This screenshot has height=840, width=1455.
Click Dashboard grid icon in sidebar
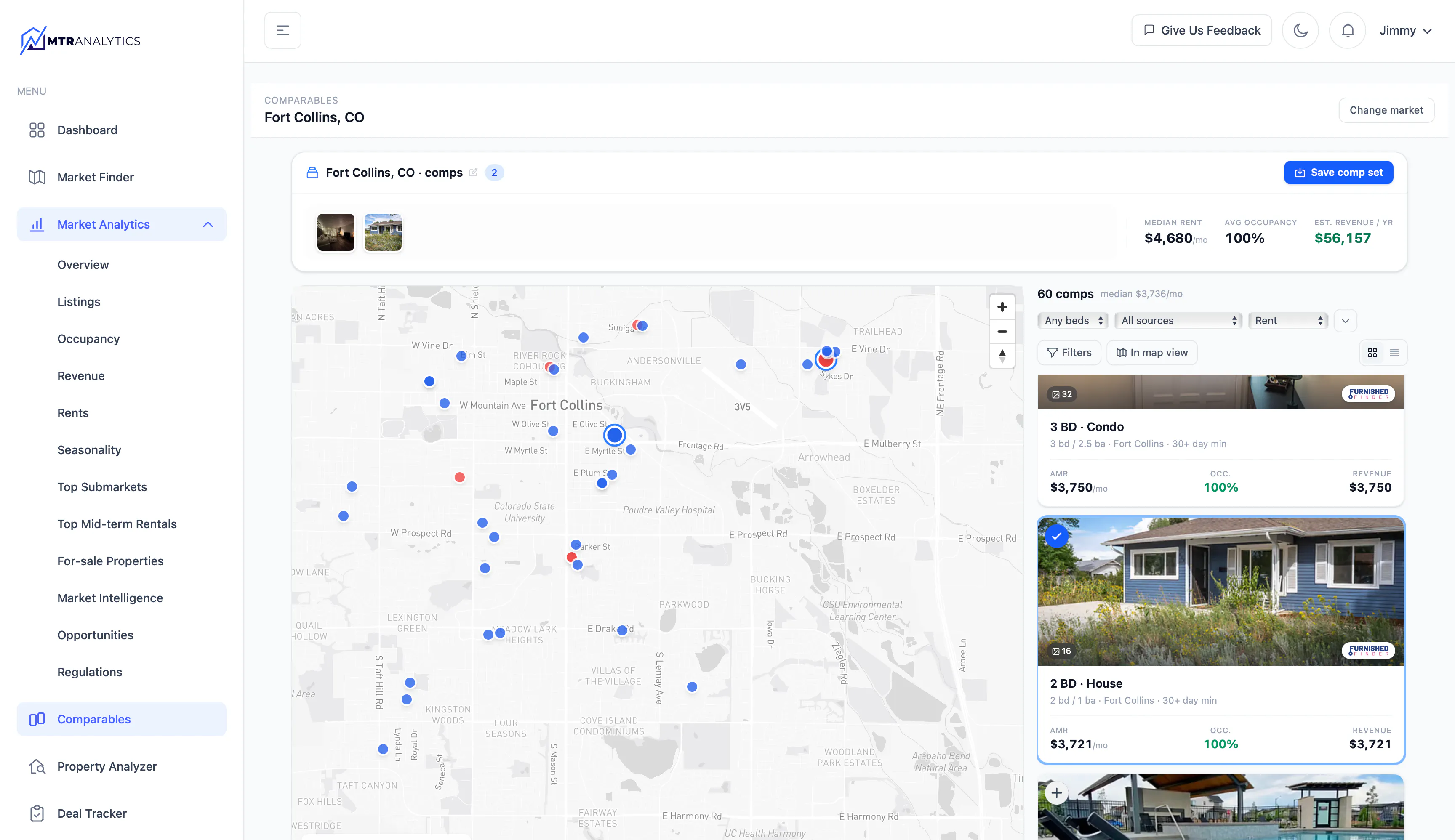click(x=37, y=130)
